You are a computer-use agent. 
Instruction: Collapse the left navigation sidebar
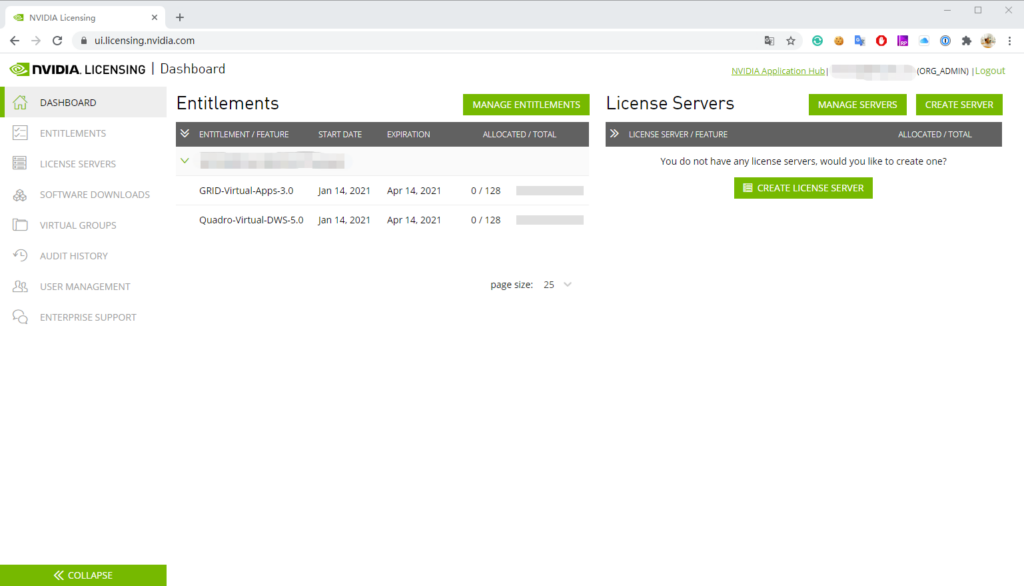pos(83,575)
